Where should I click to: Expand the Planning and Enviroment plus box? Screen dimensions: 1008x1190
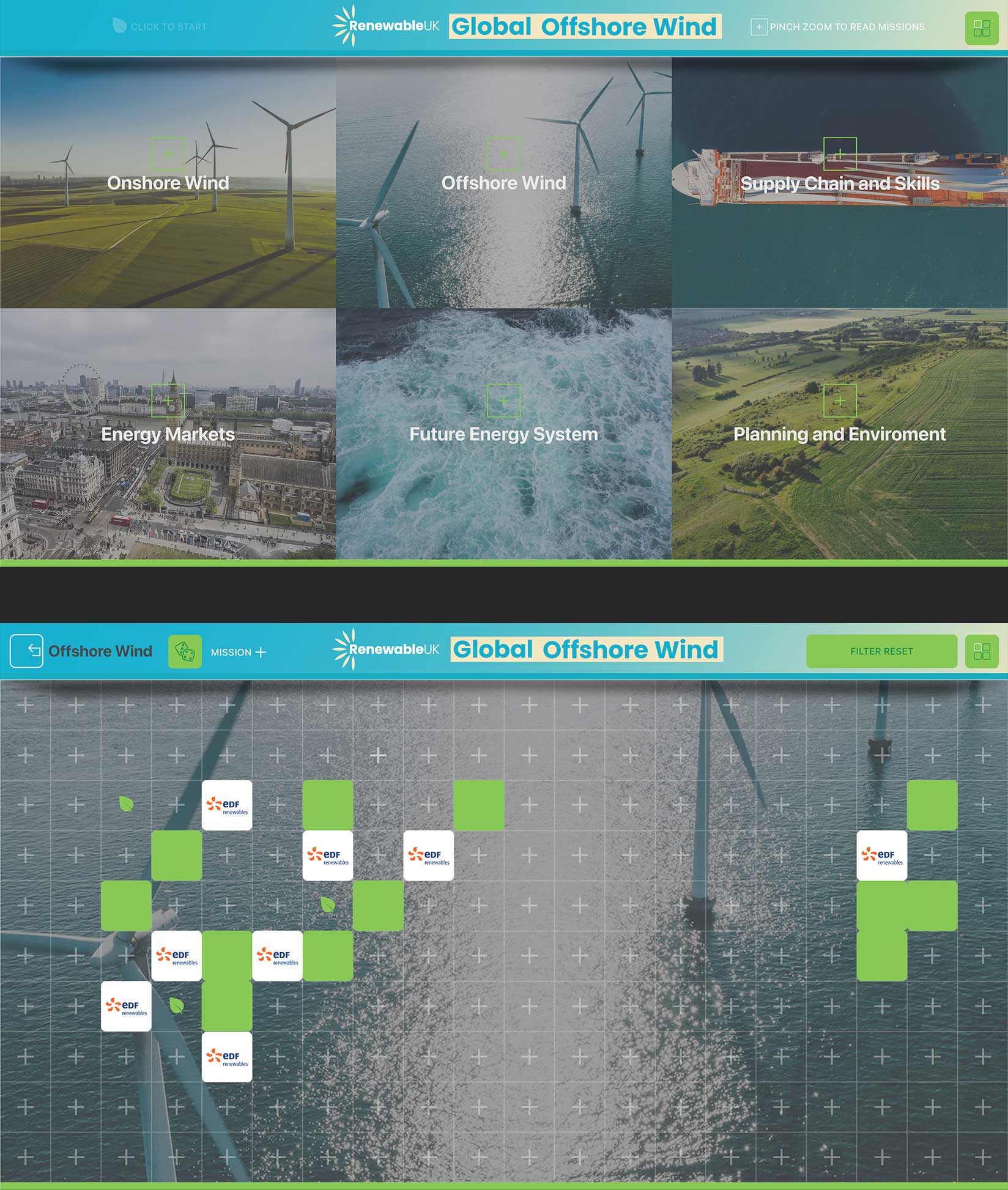click(839, 401)
